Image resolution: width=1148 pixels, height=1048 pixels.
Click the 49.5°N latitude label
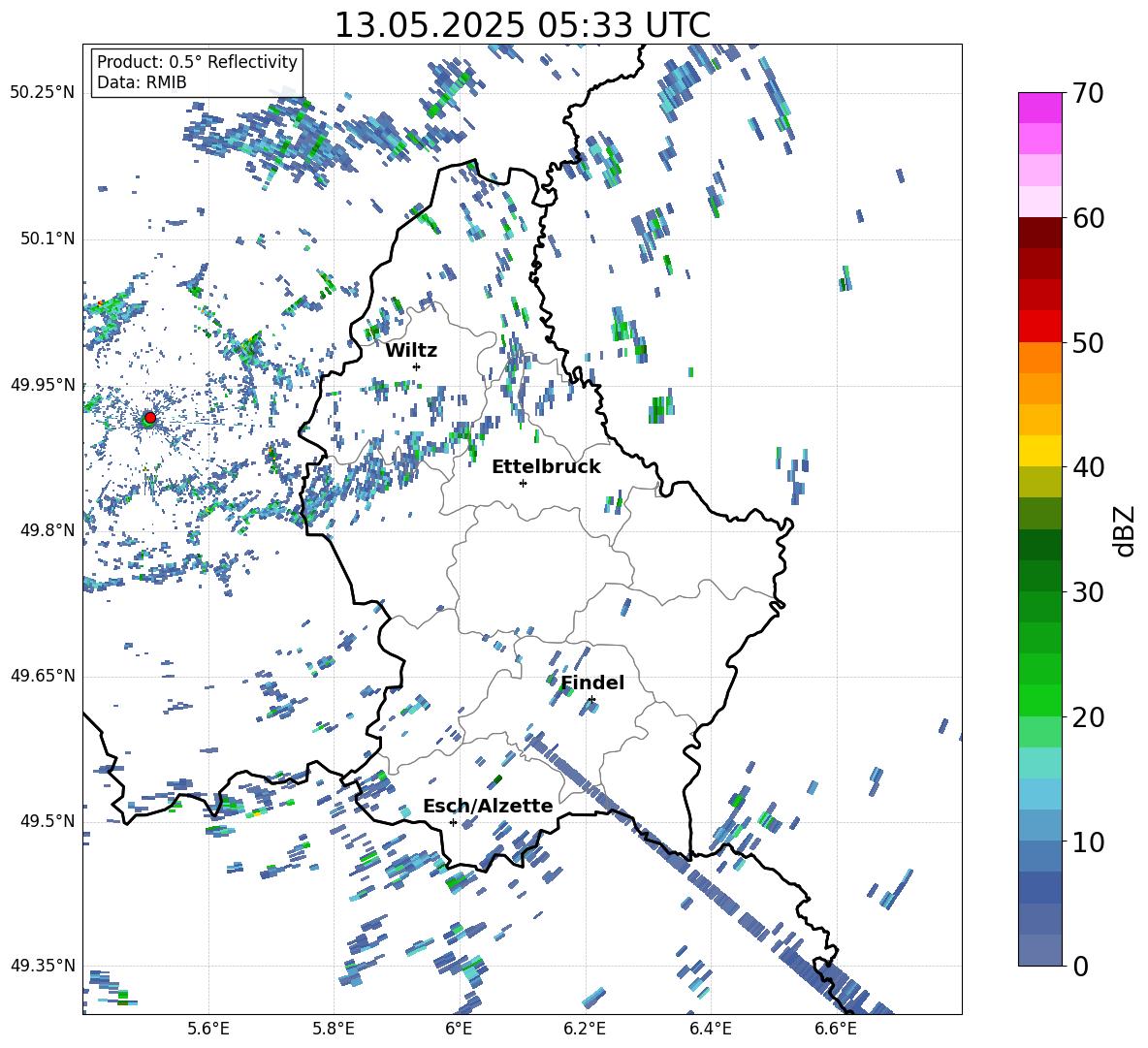(47, 821)
